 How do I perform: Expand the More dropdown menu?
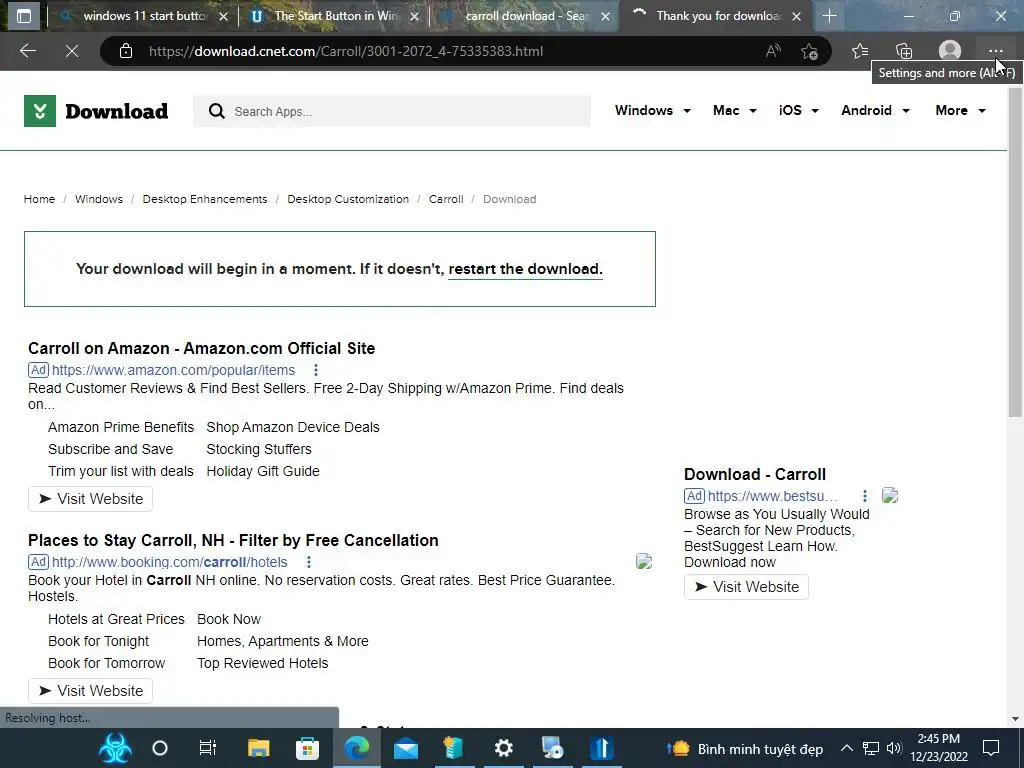pos(961,110)
